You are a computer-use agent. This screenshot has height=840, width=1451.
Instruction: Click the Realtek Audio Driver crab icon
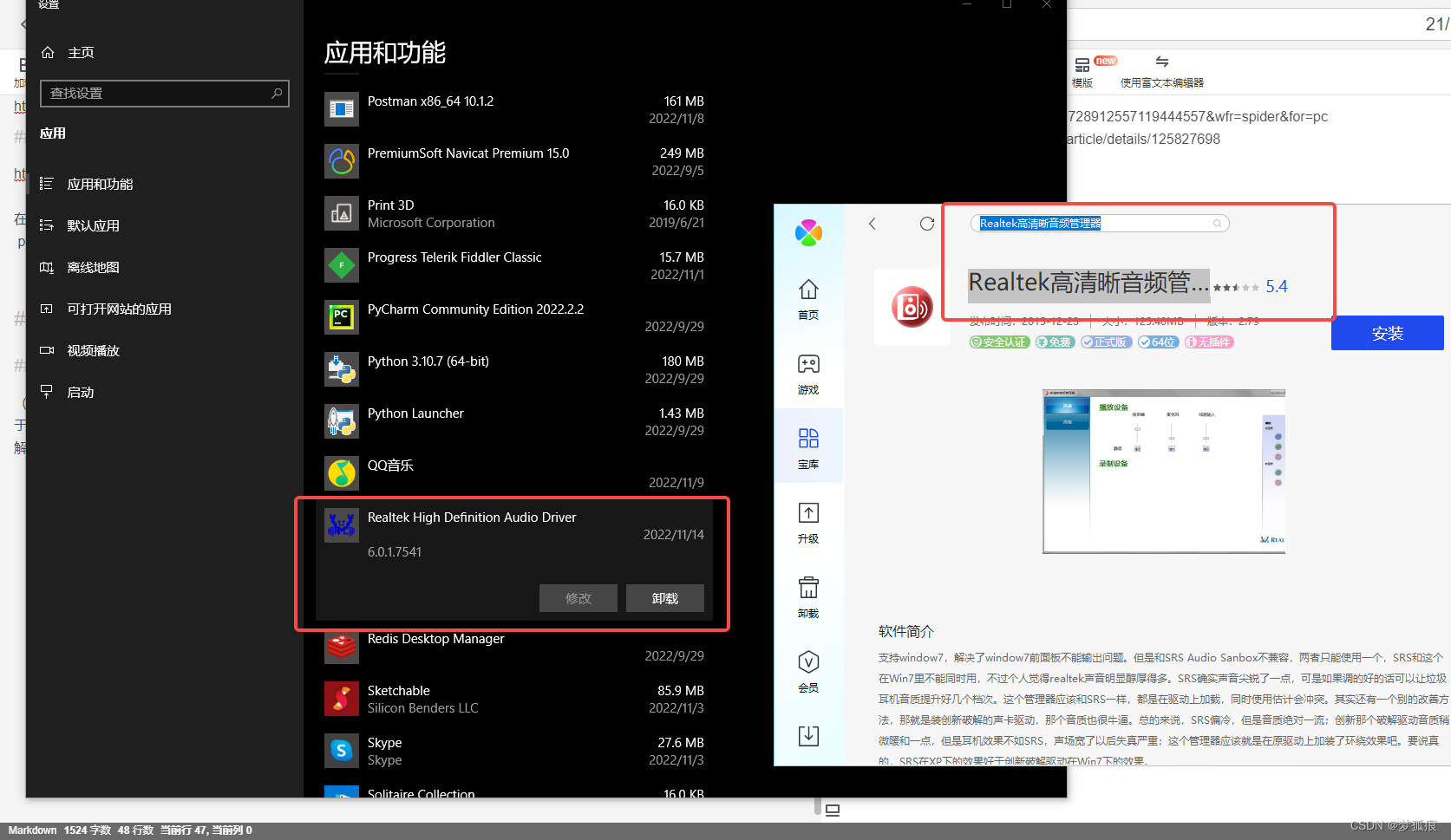tap(342, 525)
